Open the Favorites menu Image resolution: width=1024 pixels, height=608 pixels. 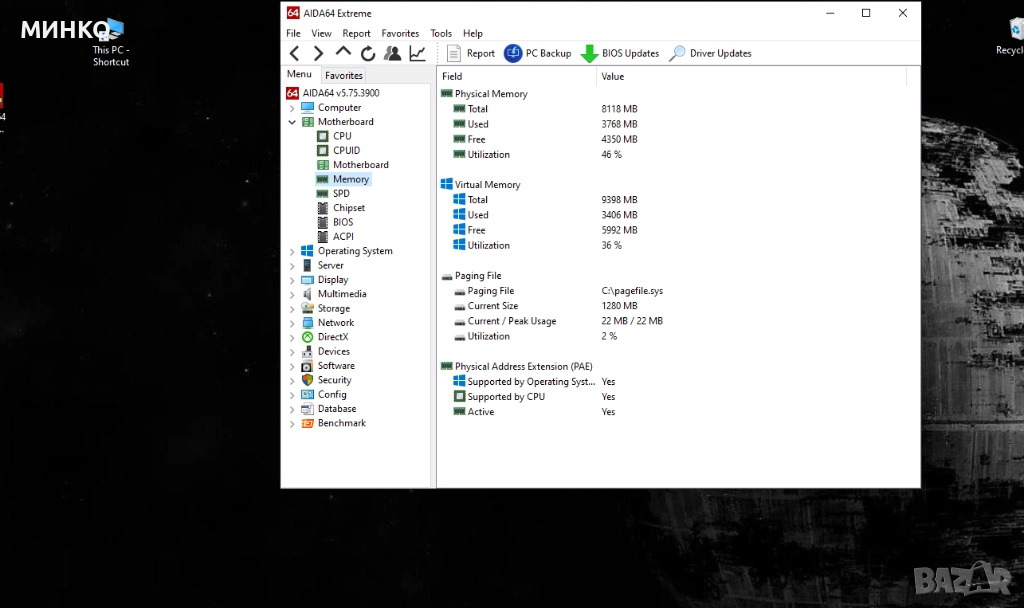[x=400, y=33]
